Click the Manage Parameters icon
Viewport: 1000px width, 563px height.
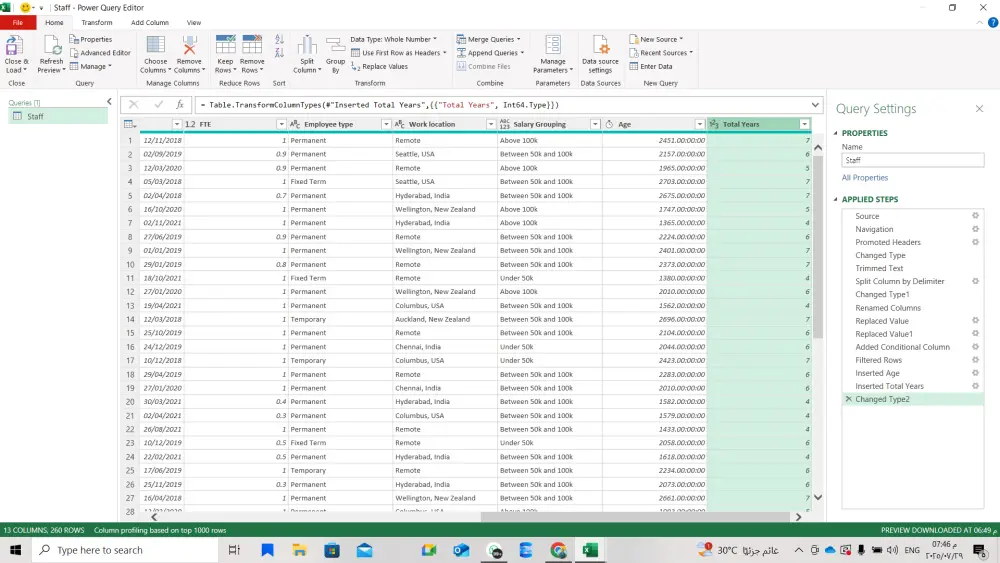click(x=553, y=46)
